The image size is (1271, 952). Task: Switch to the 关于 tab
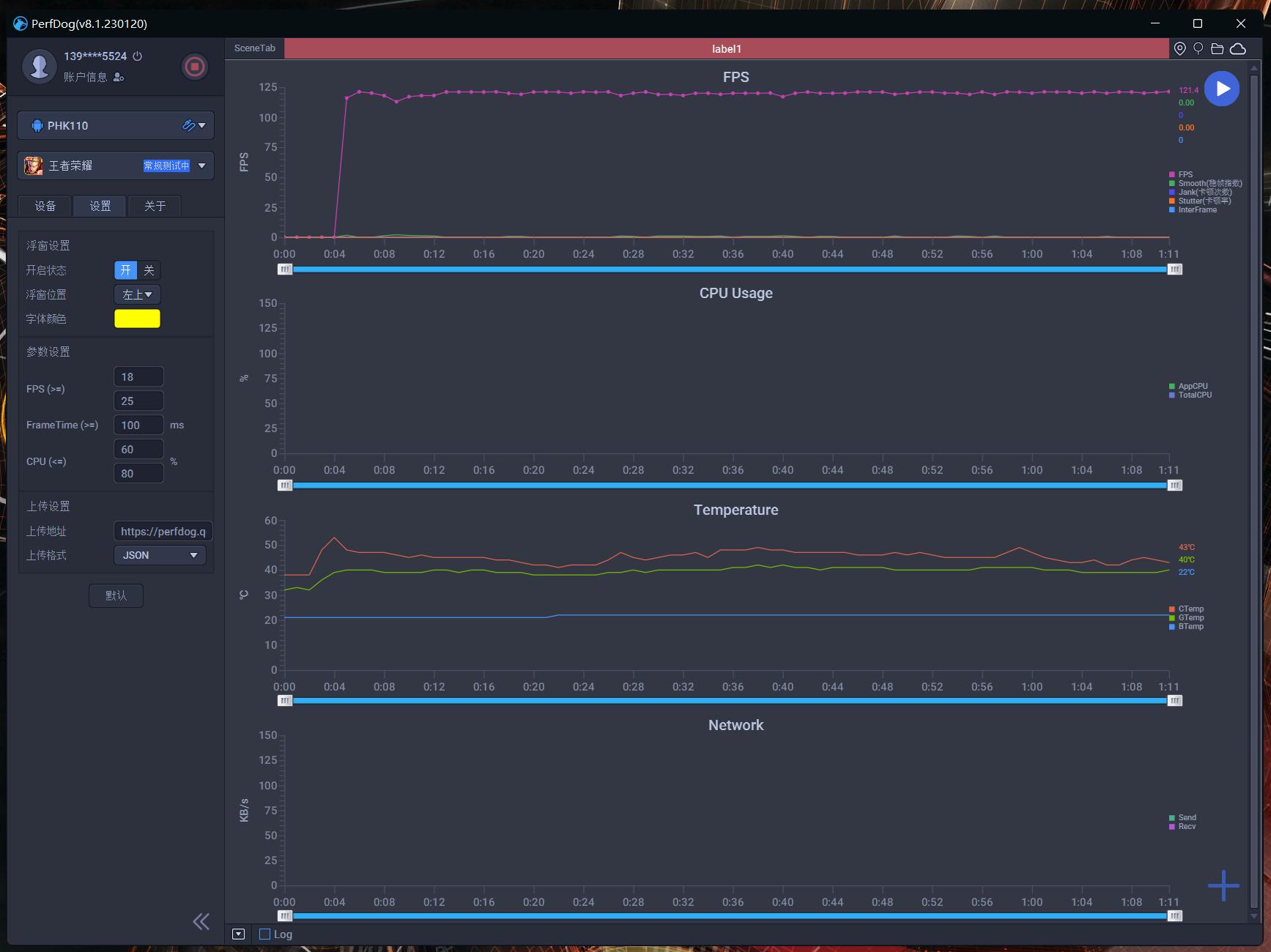[155, 206]
